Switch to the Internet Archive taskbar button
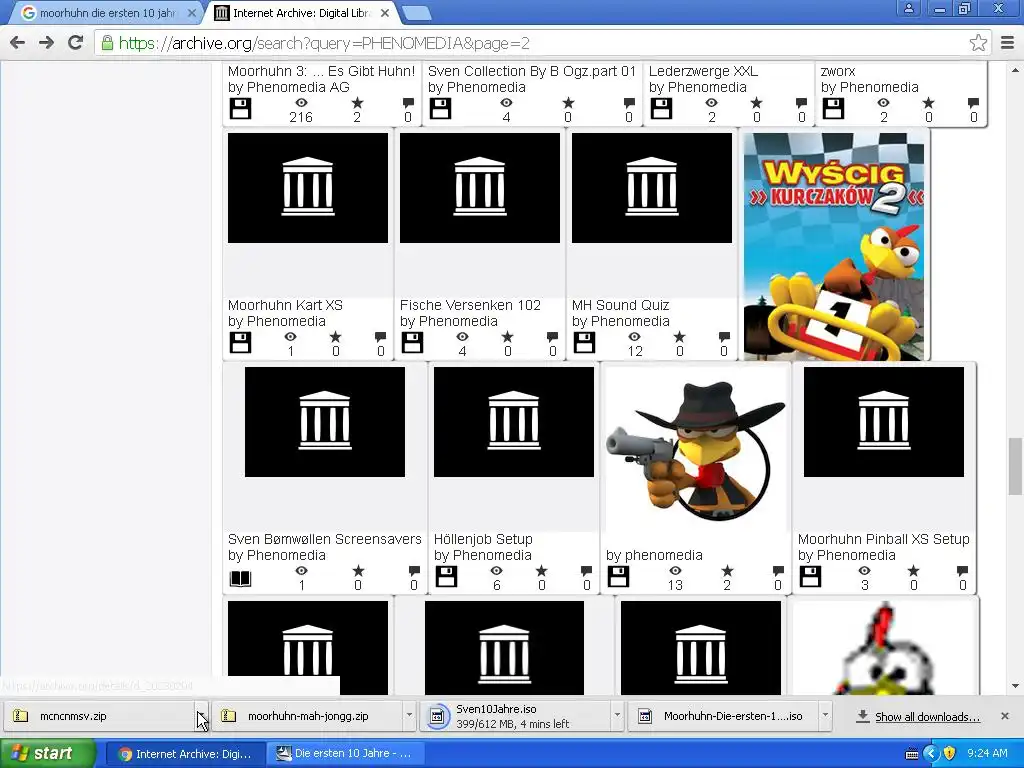The image size is (1024, 768). click(185, 754)
